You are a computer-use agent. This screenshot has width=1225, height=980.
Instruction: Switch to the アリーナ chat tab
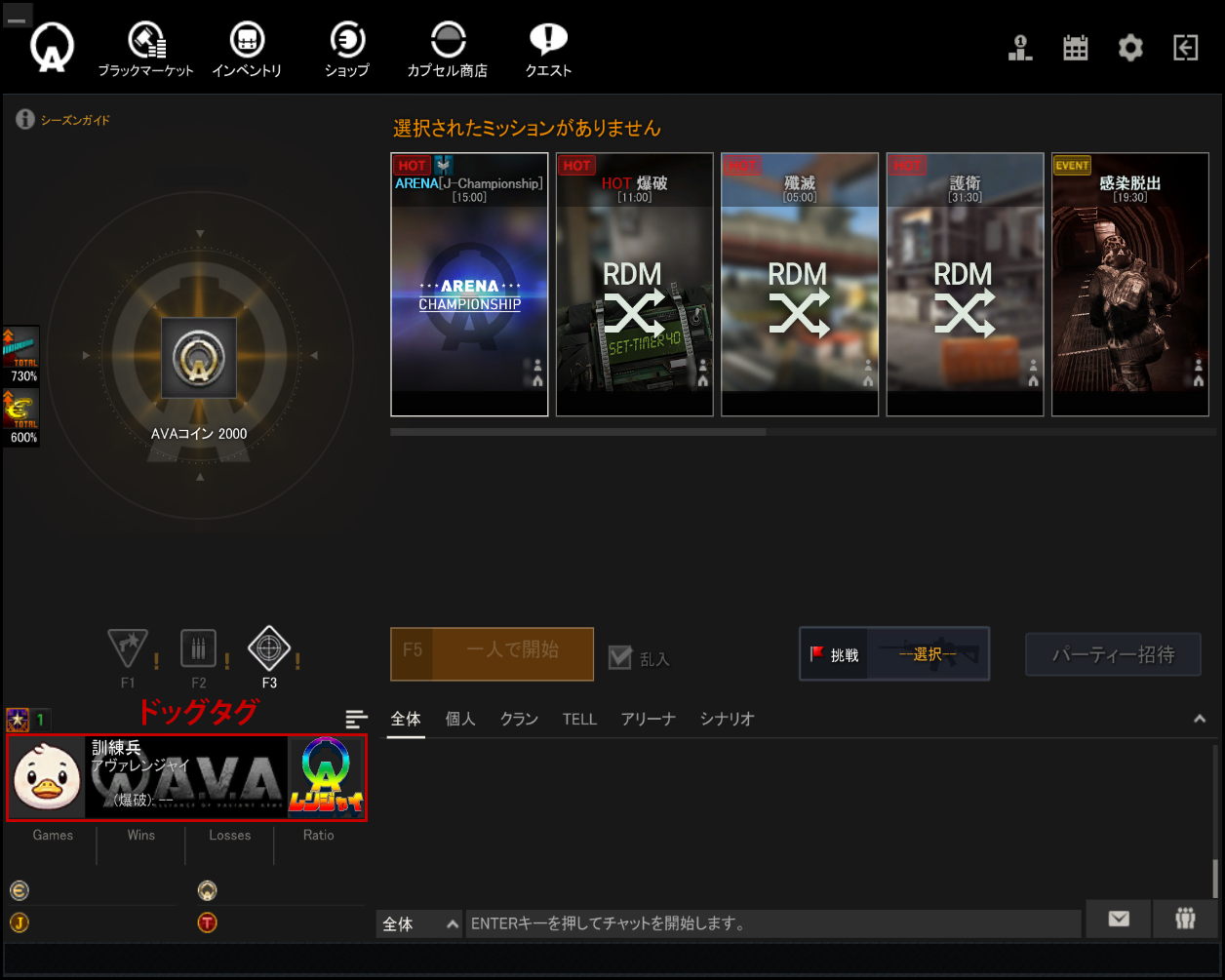pos(648,720)
